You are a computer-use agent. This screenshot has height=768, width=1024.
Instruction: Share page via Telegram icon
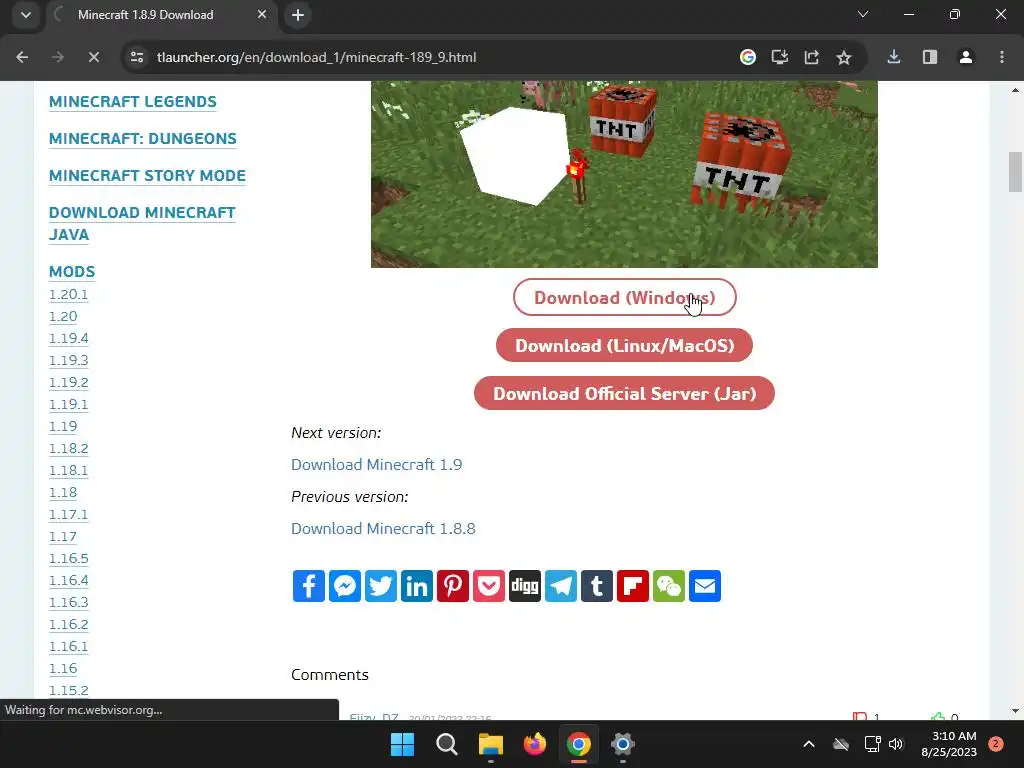[x=561, y=586]
